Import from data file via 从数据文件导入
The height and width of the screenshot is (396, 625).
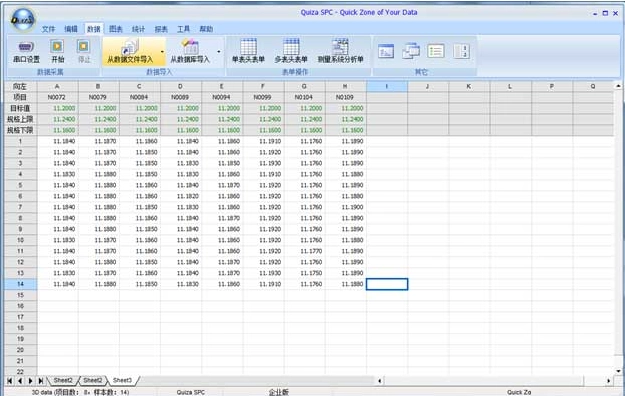(x=130, y=51)
